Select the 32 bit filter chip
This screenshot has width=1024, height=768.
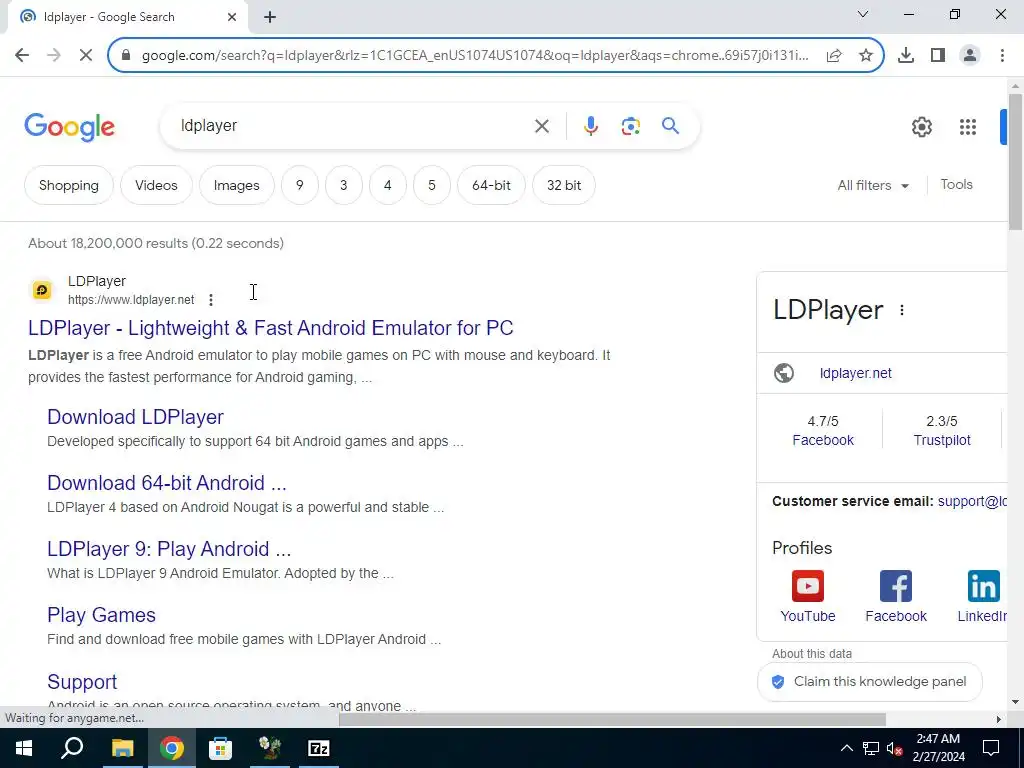pyautogui.click(x=564, y=185)
